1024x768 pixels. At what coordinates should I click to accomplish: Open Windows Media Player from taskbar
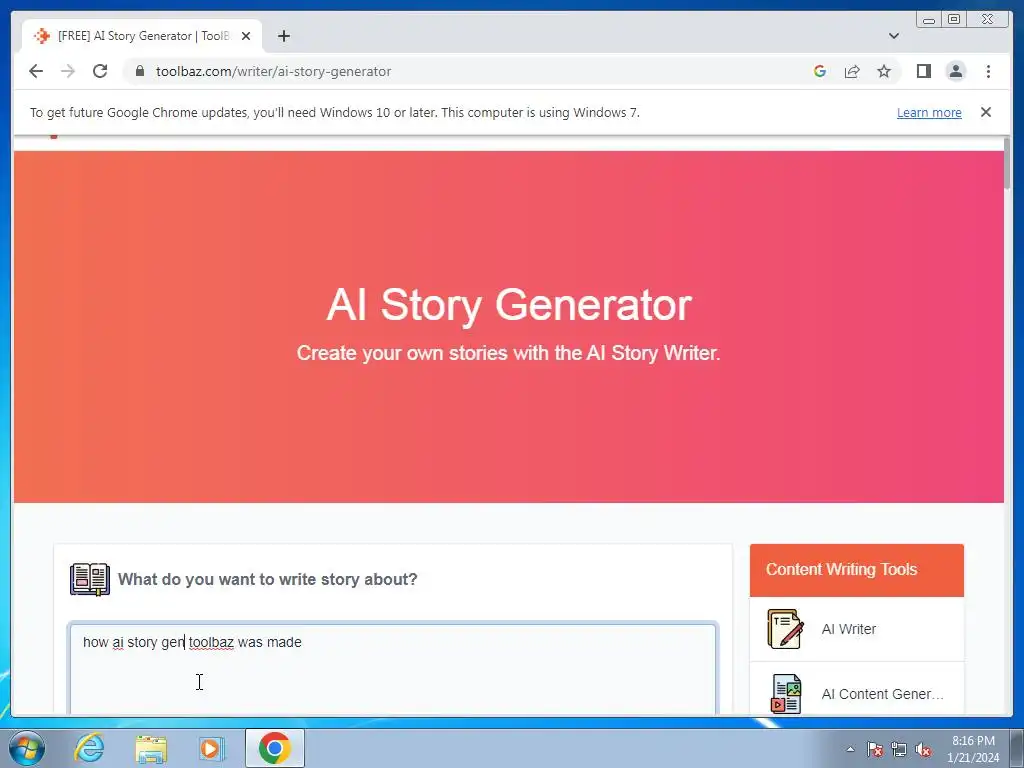(212, 748)
